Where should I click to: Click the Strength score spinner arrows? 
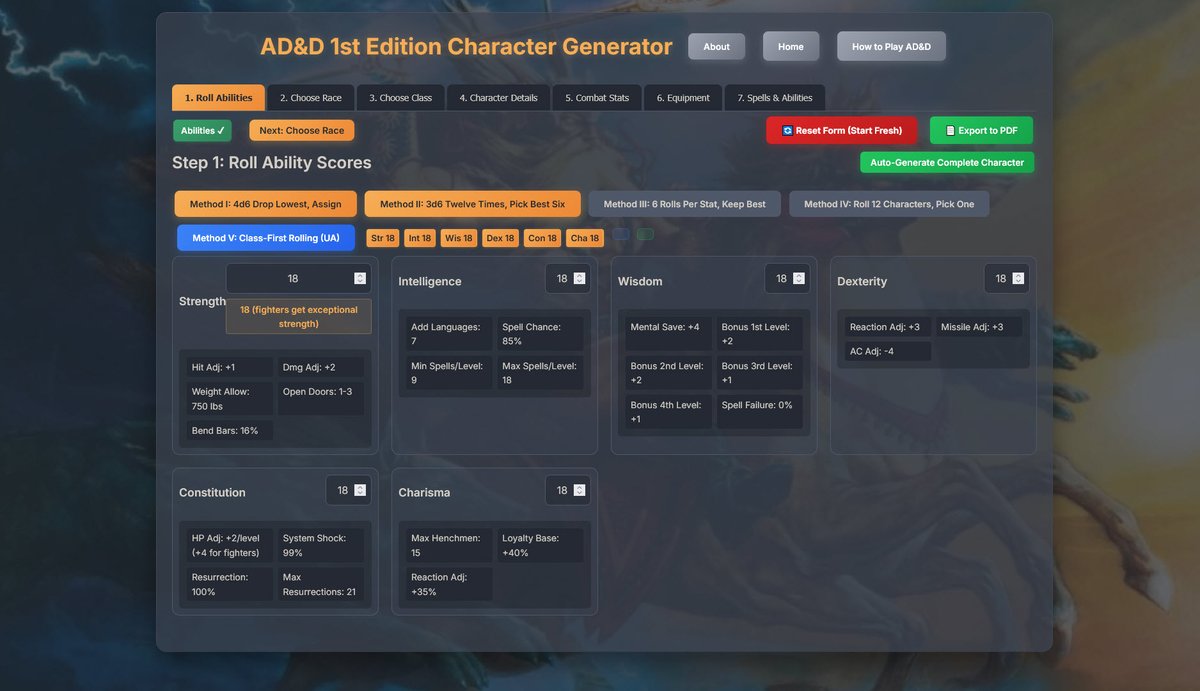tap(360, 279)
